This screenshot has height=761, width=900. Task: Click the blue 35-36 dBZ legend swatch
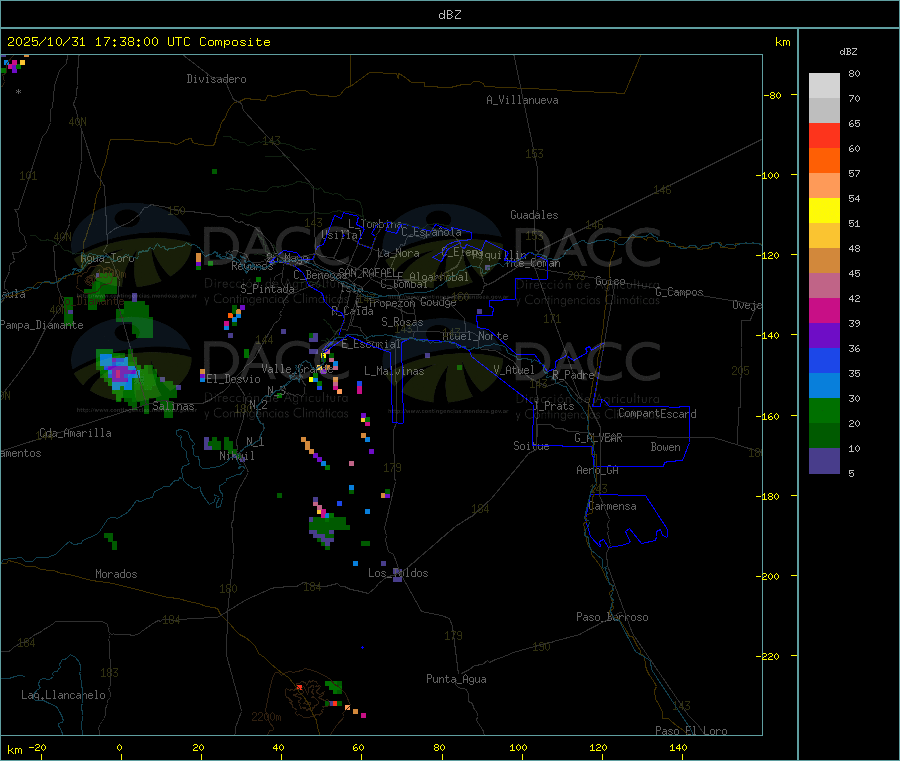824,360
